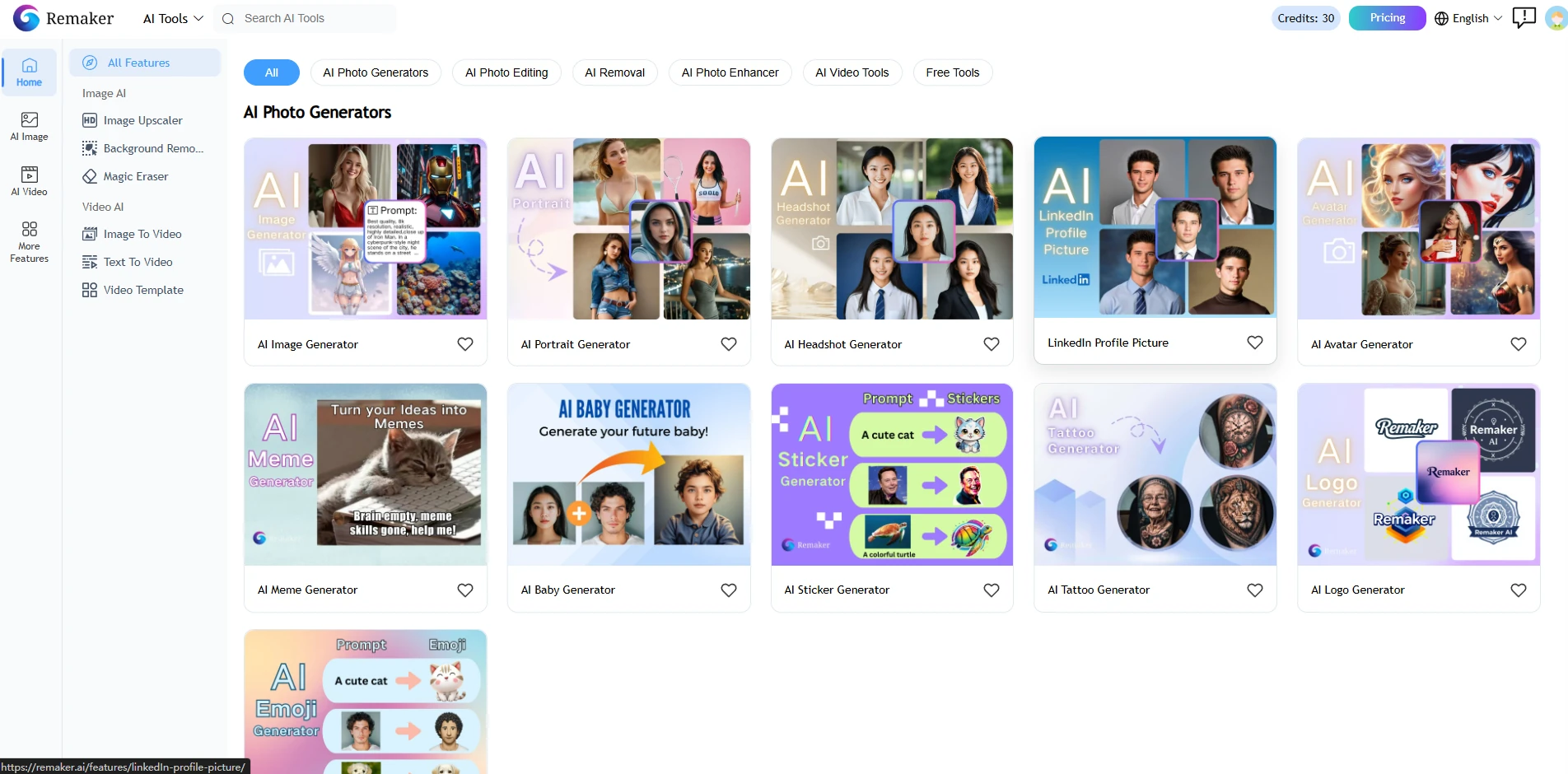Open AI Logo Generator title link

(1358, 590)
